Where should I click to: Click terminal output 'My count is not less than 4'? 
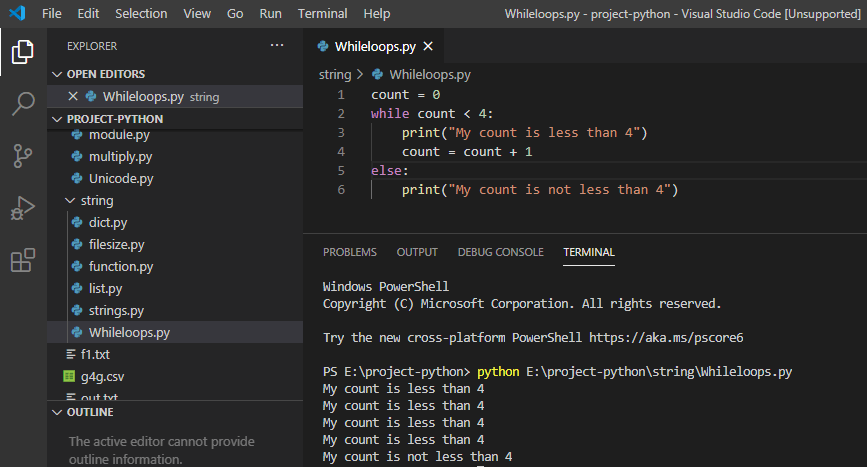pos(417,456)
